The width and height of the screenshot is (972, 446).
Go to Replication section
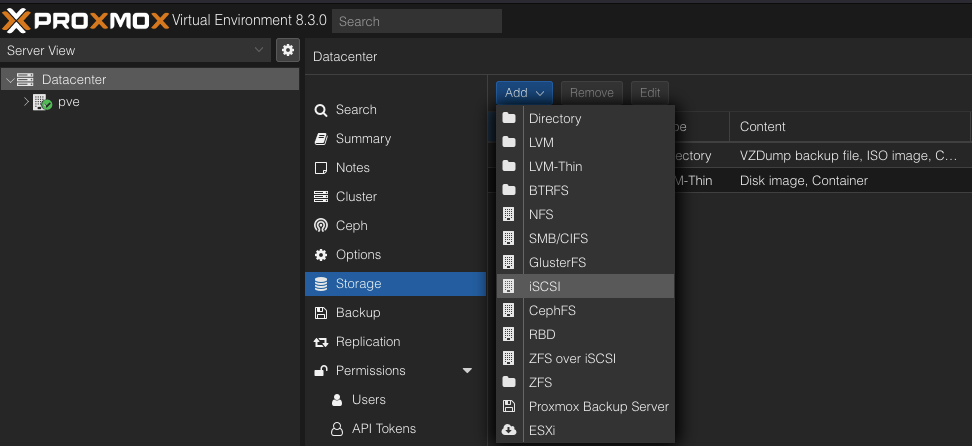[395, 342]
